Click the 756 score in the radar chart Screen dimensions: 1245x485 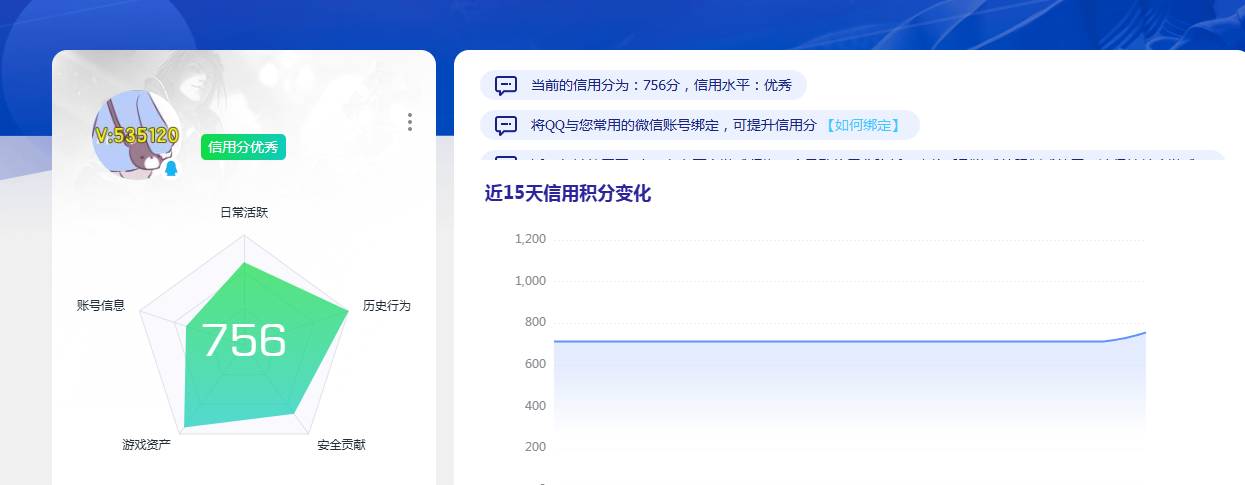tap(244, 340)
